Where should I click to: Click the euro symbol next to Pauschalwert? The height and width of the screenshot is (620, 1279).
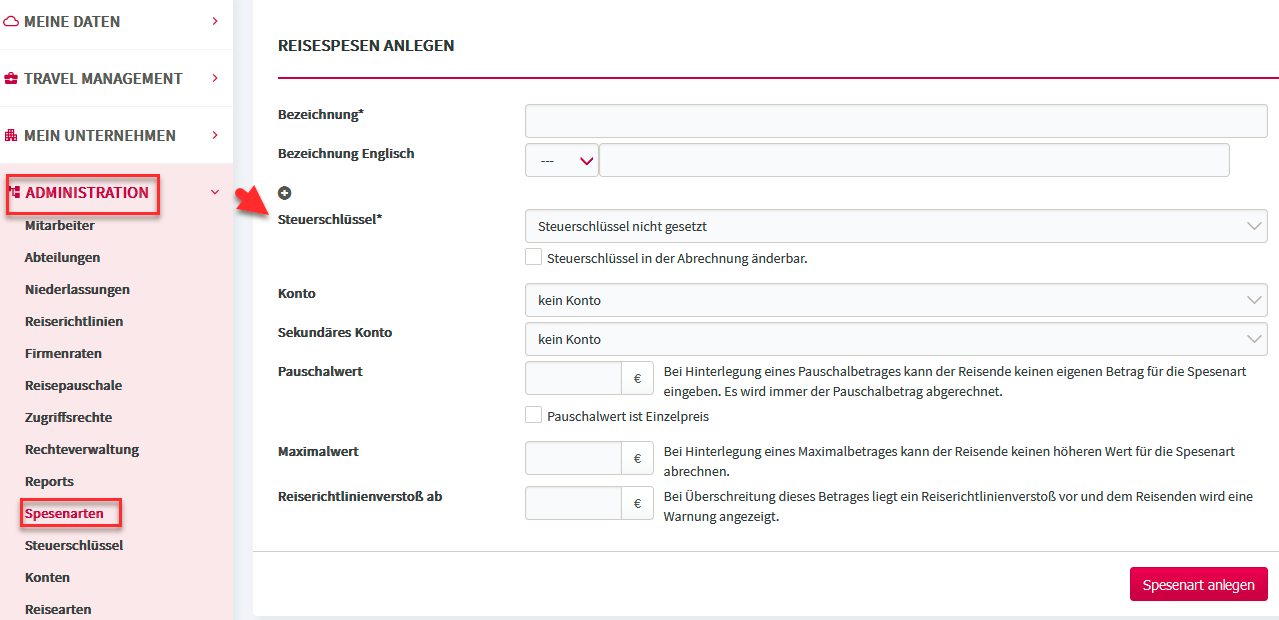[x=637, y=379]
